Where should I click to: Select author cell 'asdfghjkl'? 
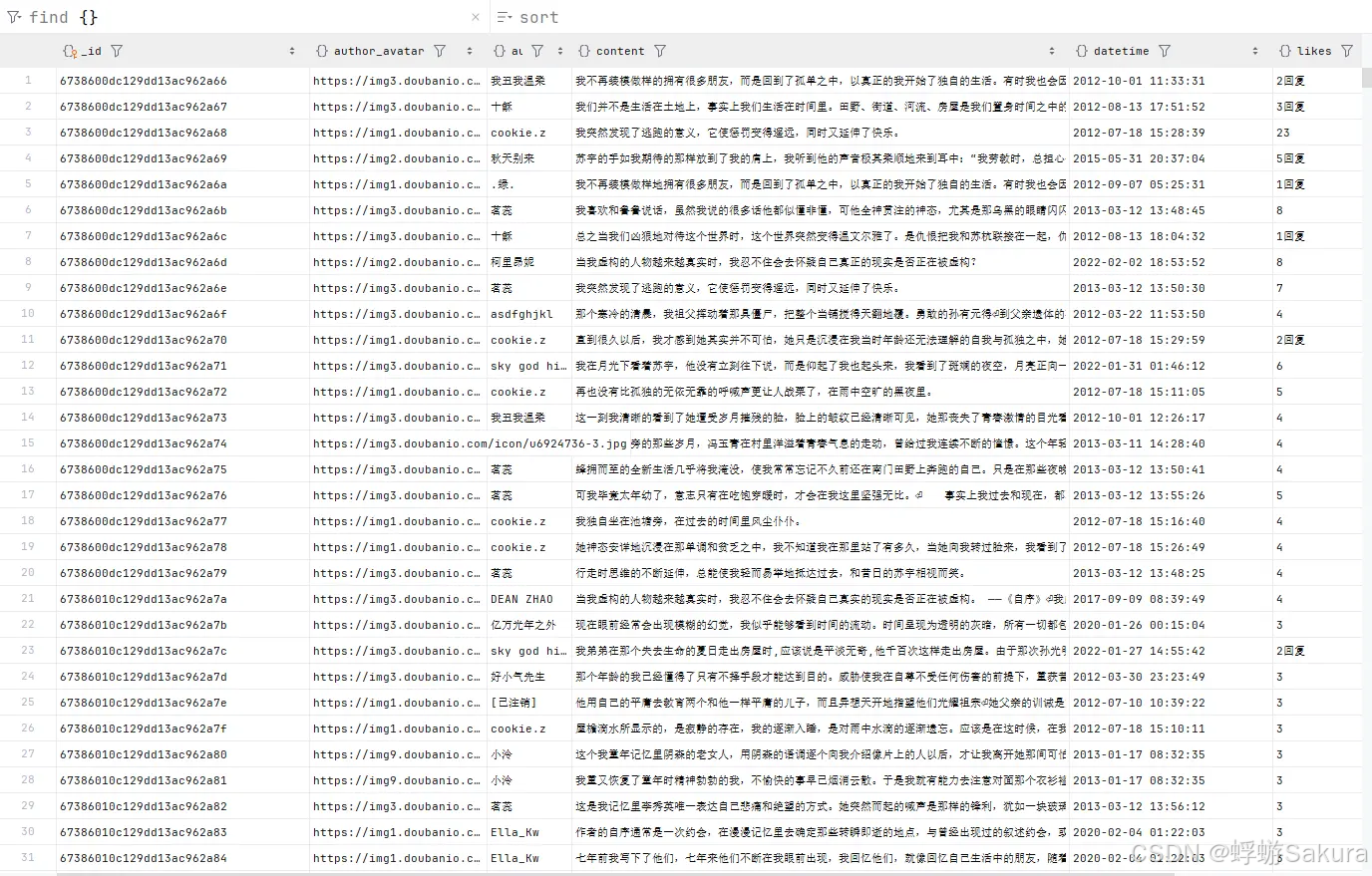click(x=528, y=314)
